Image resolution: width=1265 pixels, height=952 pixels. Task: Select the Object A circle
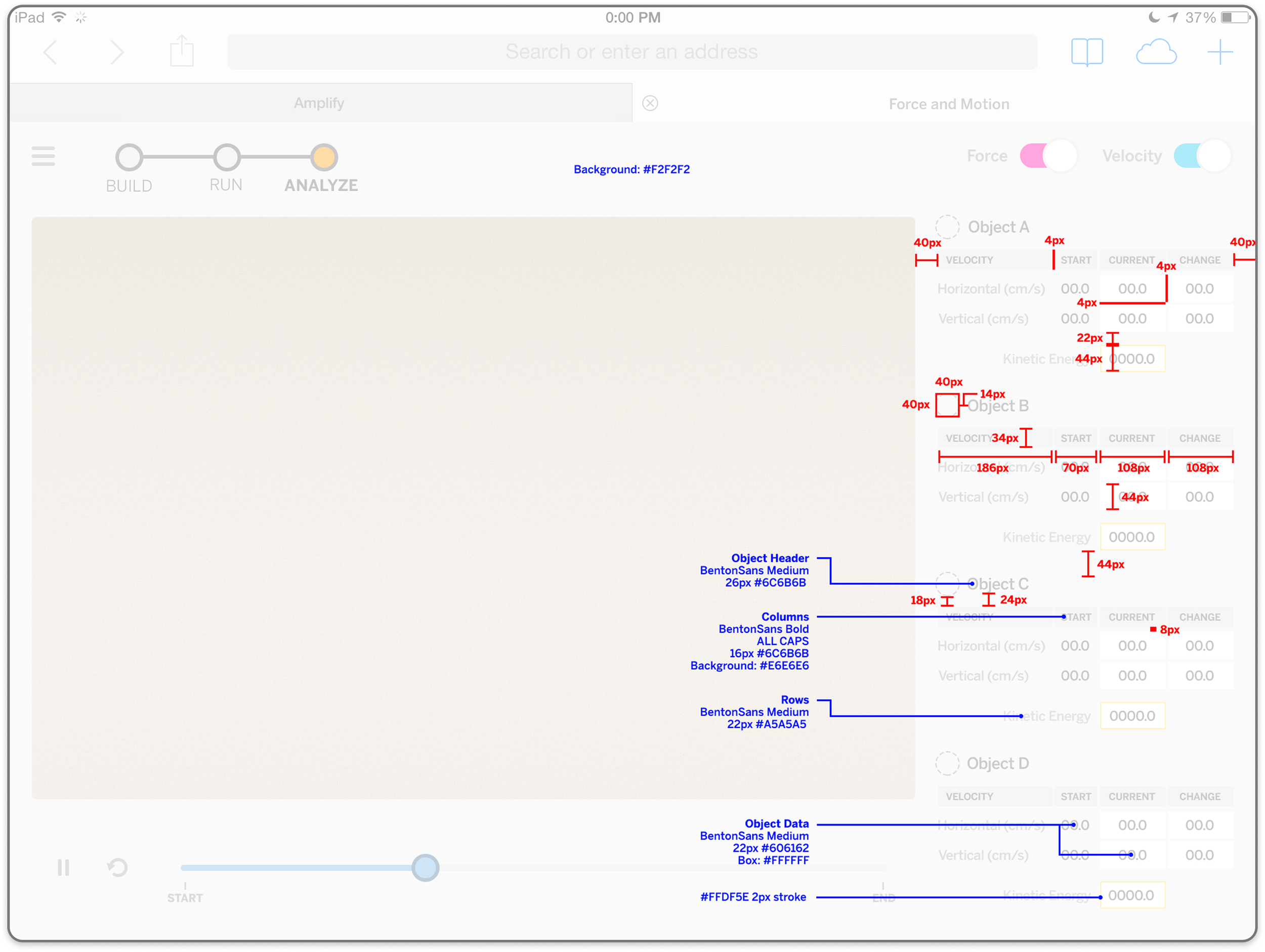pos(947,227)
